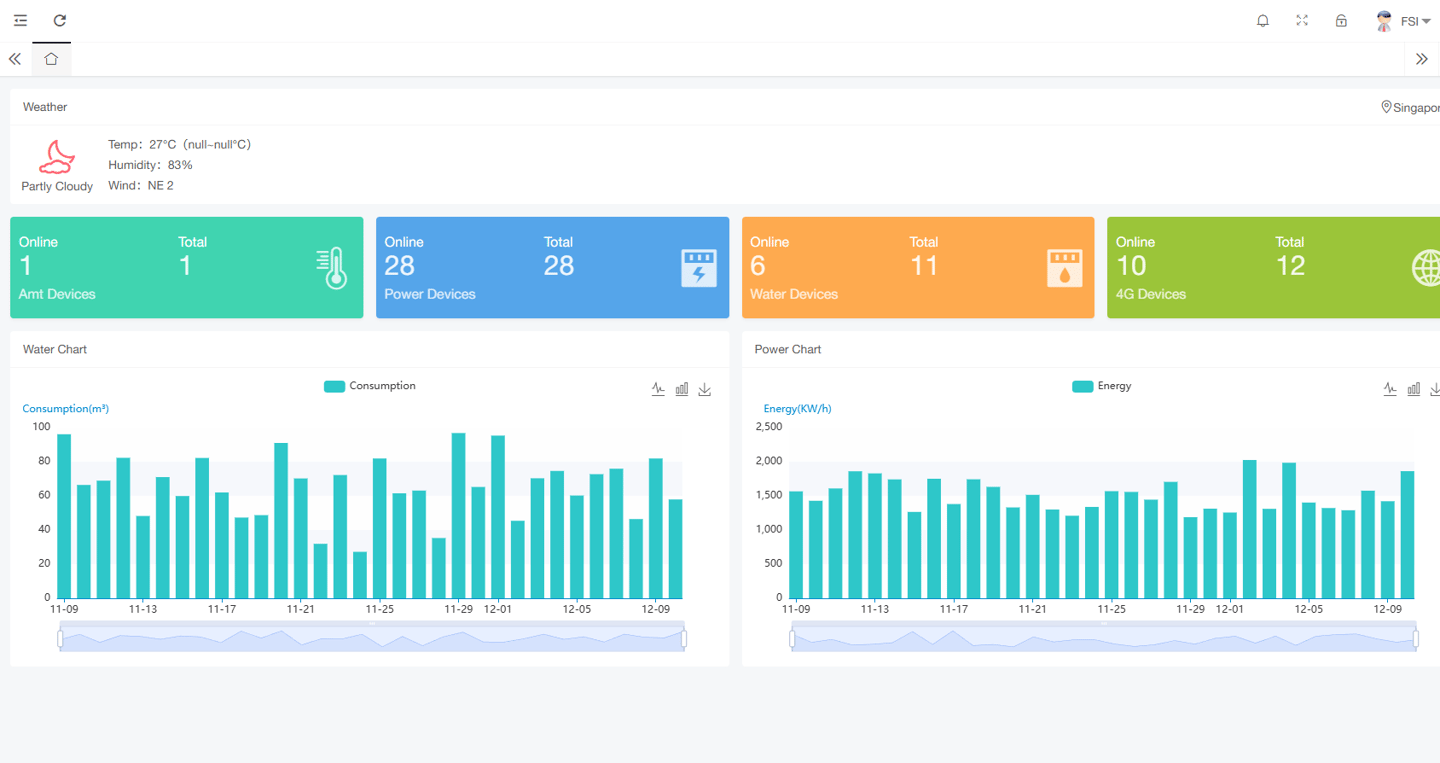The width and height of the screenshot is (1440, 763).
Task: Click the 12-09 axis label in Water Chart
Action: pos(655,609)
